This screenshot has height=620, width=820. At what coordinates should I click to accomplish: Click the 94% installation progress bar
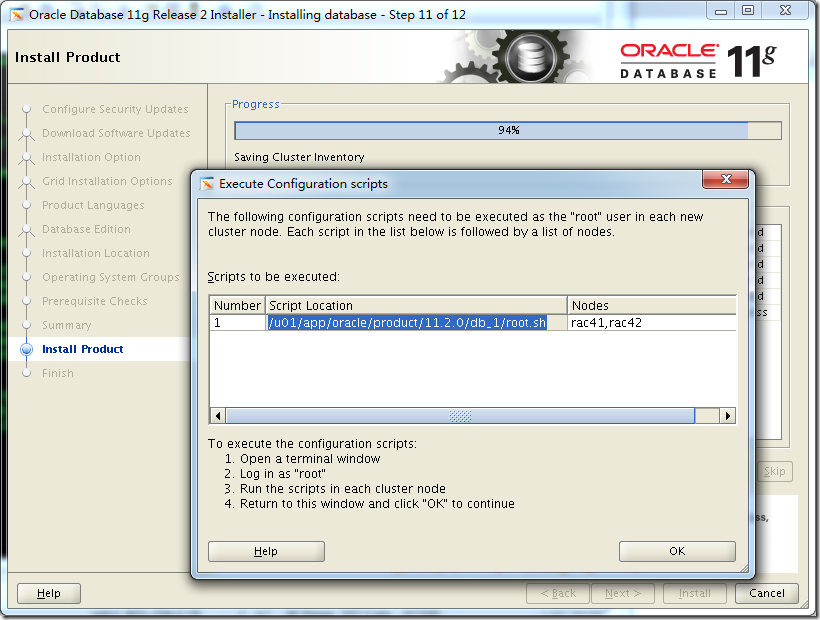508,130
